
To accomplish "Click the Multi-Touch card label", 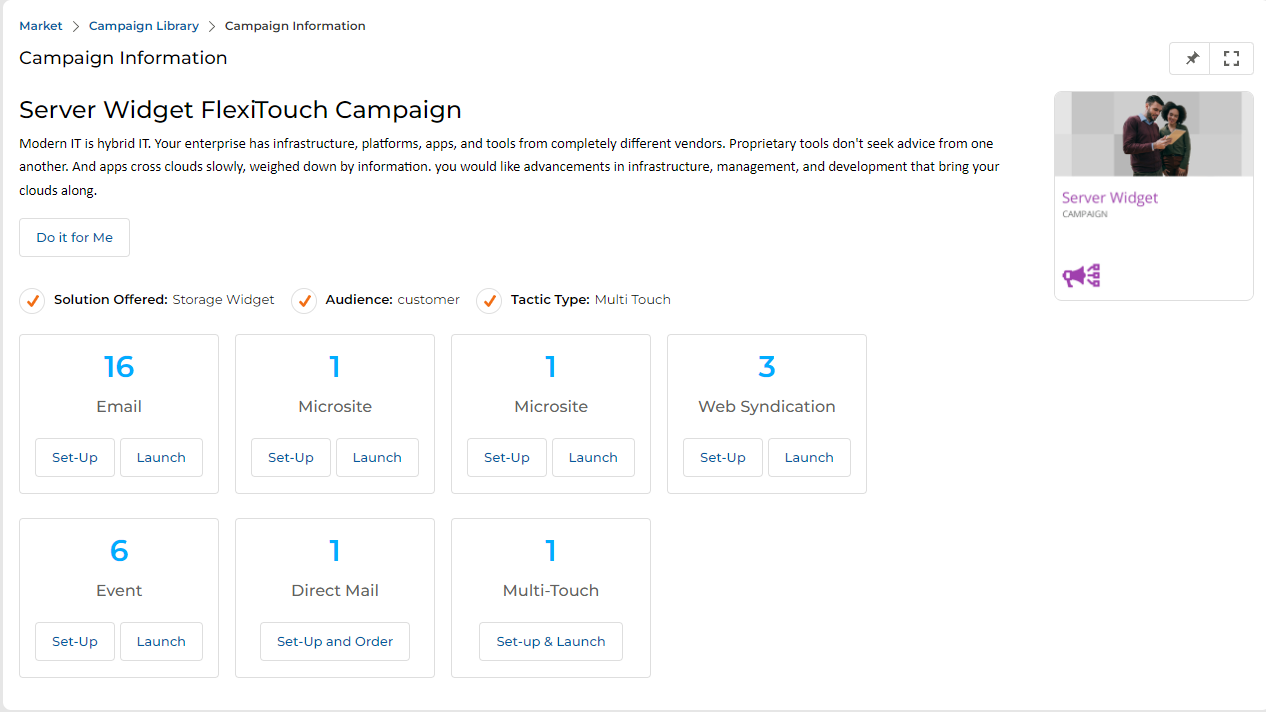I will point(551,591).
